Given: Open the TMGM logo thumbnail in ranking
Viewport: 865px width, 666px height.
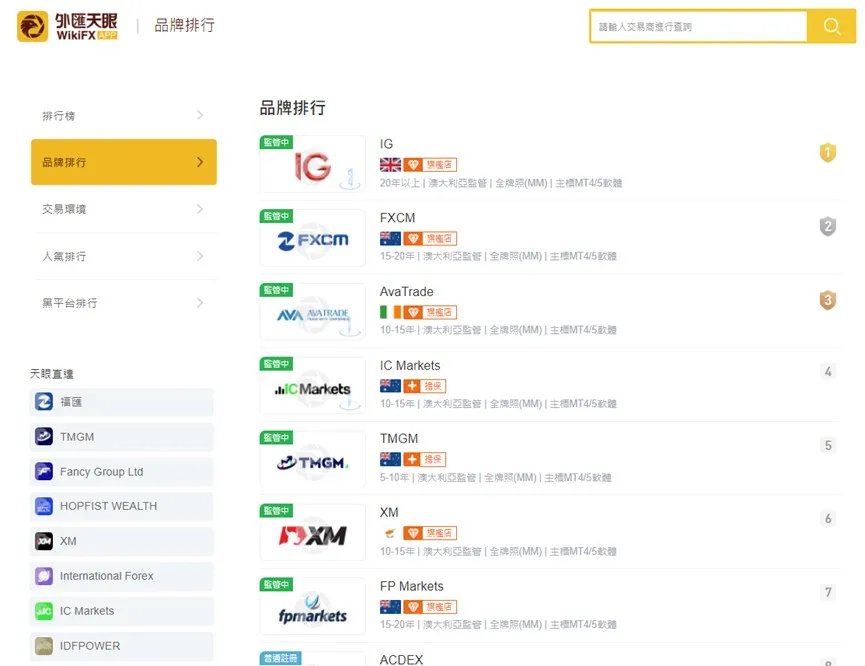Looking at the screenshot, I should [313, 459].
